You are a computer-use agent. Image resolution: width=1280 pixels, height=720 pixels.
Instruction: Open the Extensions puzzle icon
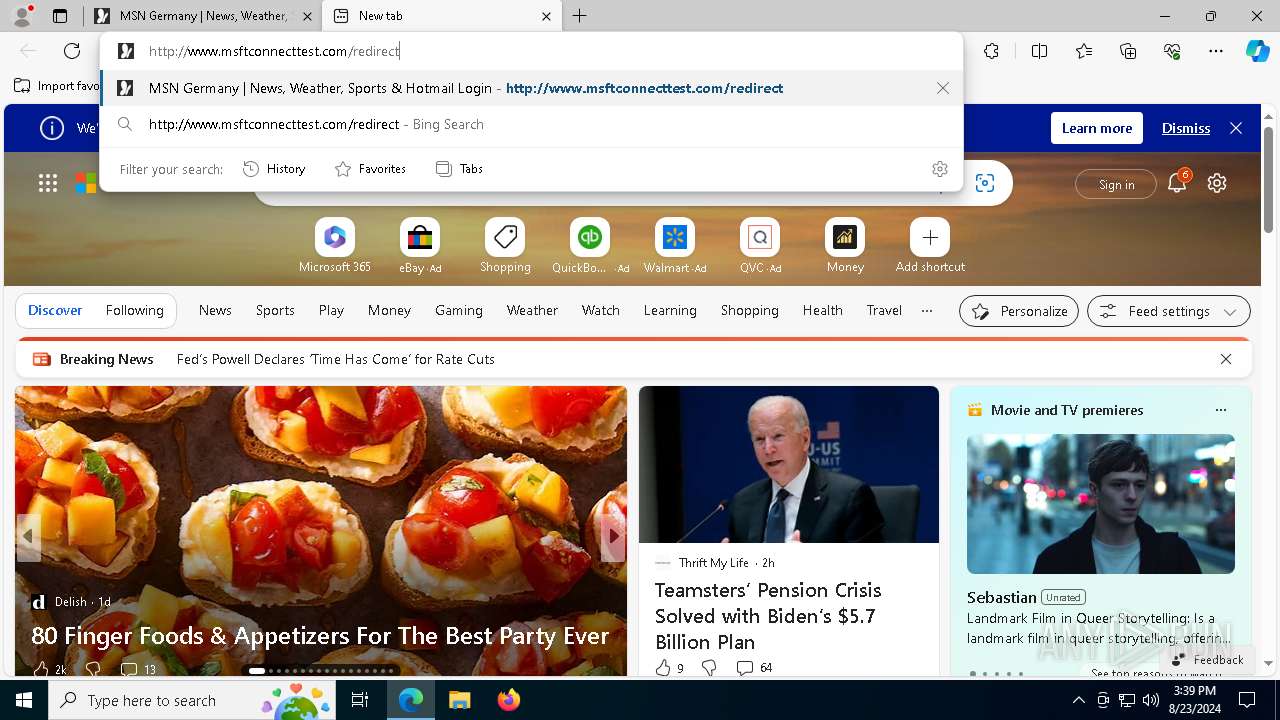991,51
